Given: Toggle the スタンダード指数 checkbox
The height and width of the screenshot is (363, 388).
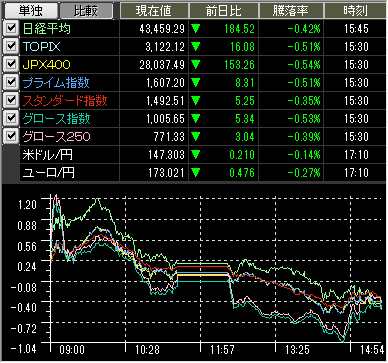Looking at the screenshot, I should (11, 100).
